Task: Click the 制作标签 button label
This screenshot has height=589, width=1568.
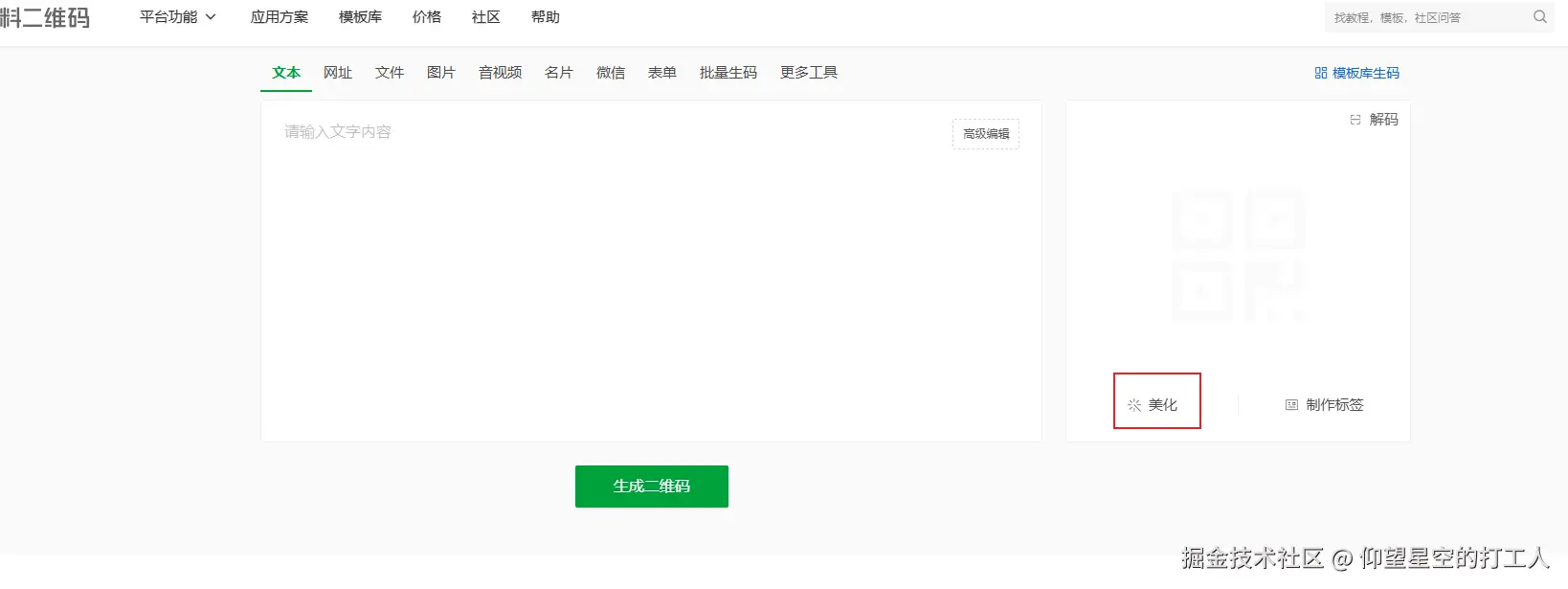Action: pos(1334,405)
